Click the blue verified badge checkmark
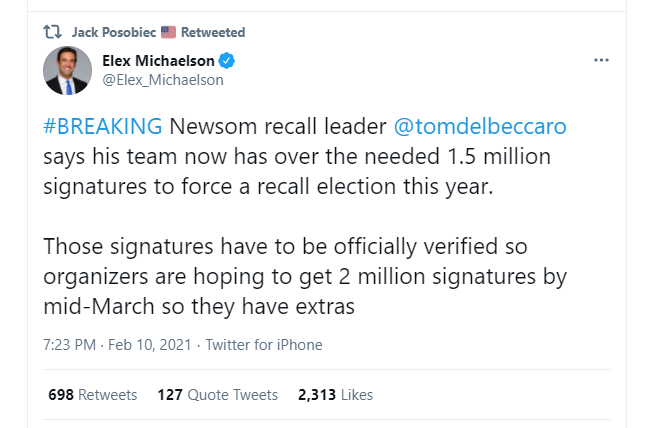The image size is (645, 428). point(226,60)
